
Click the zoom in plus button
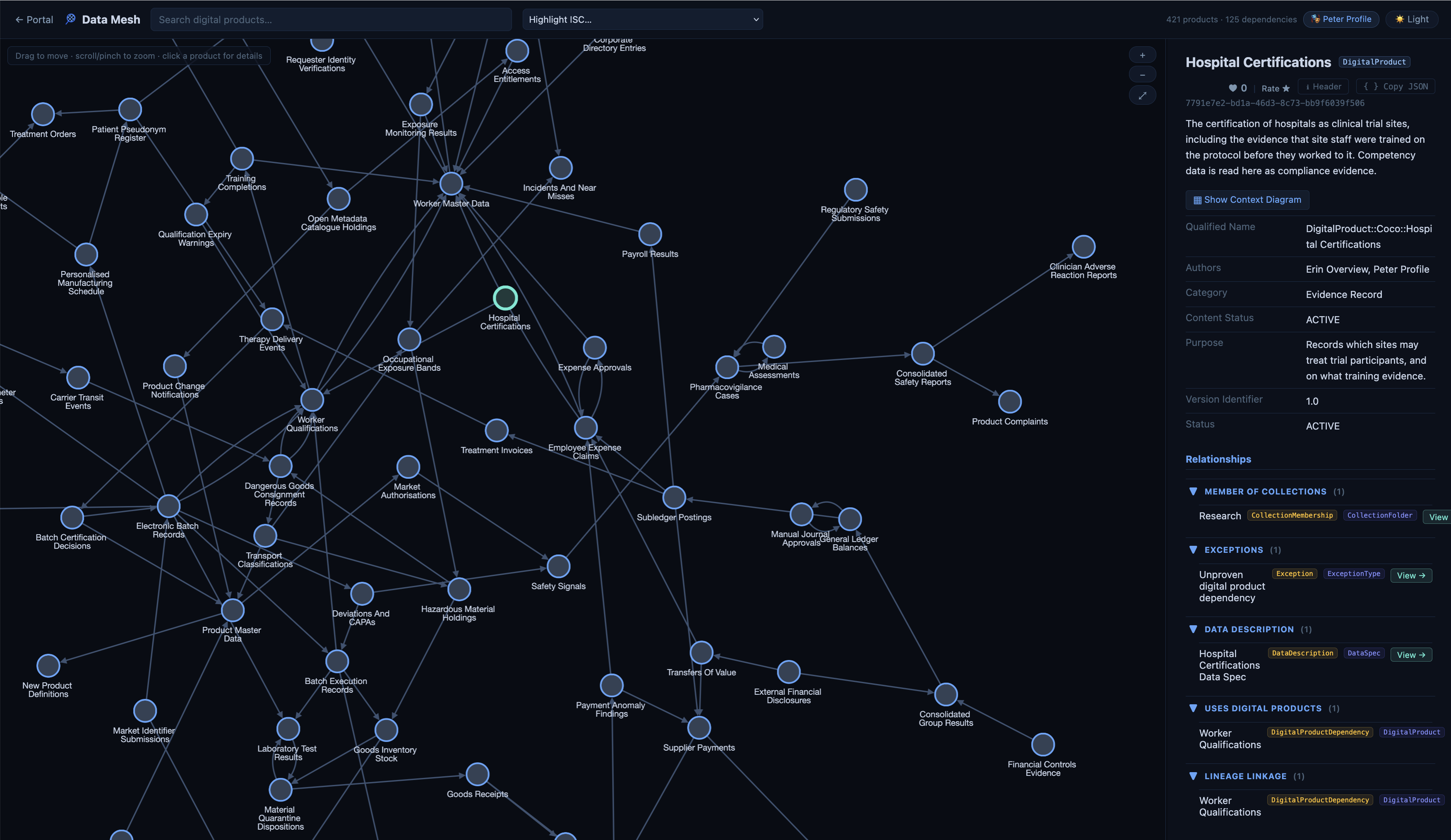pyautogui.click(x=1142, y=55)
